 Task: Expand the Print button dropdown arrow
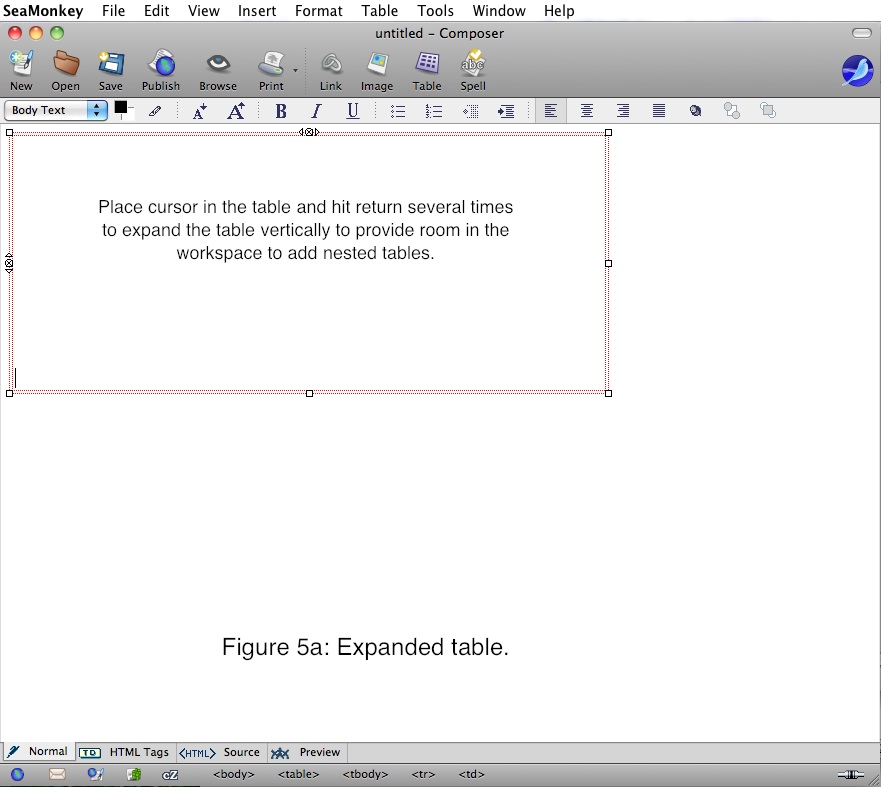295,71
